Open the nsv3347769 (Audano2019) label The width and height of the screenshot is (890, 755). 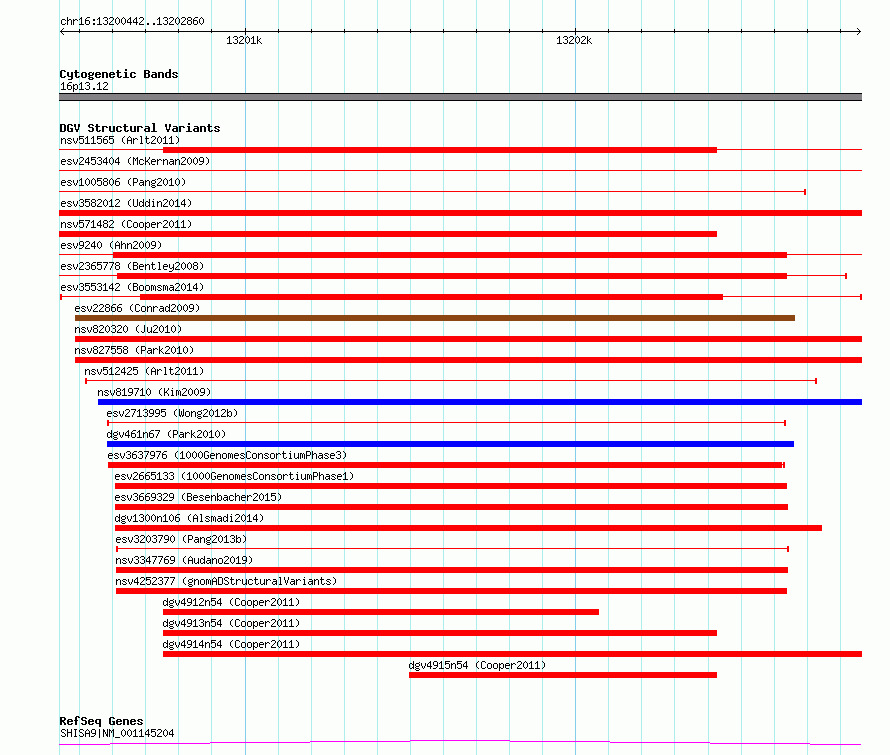pyautogui.click(x=184, y=560)
